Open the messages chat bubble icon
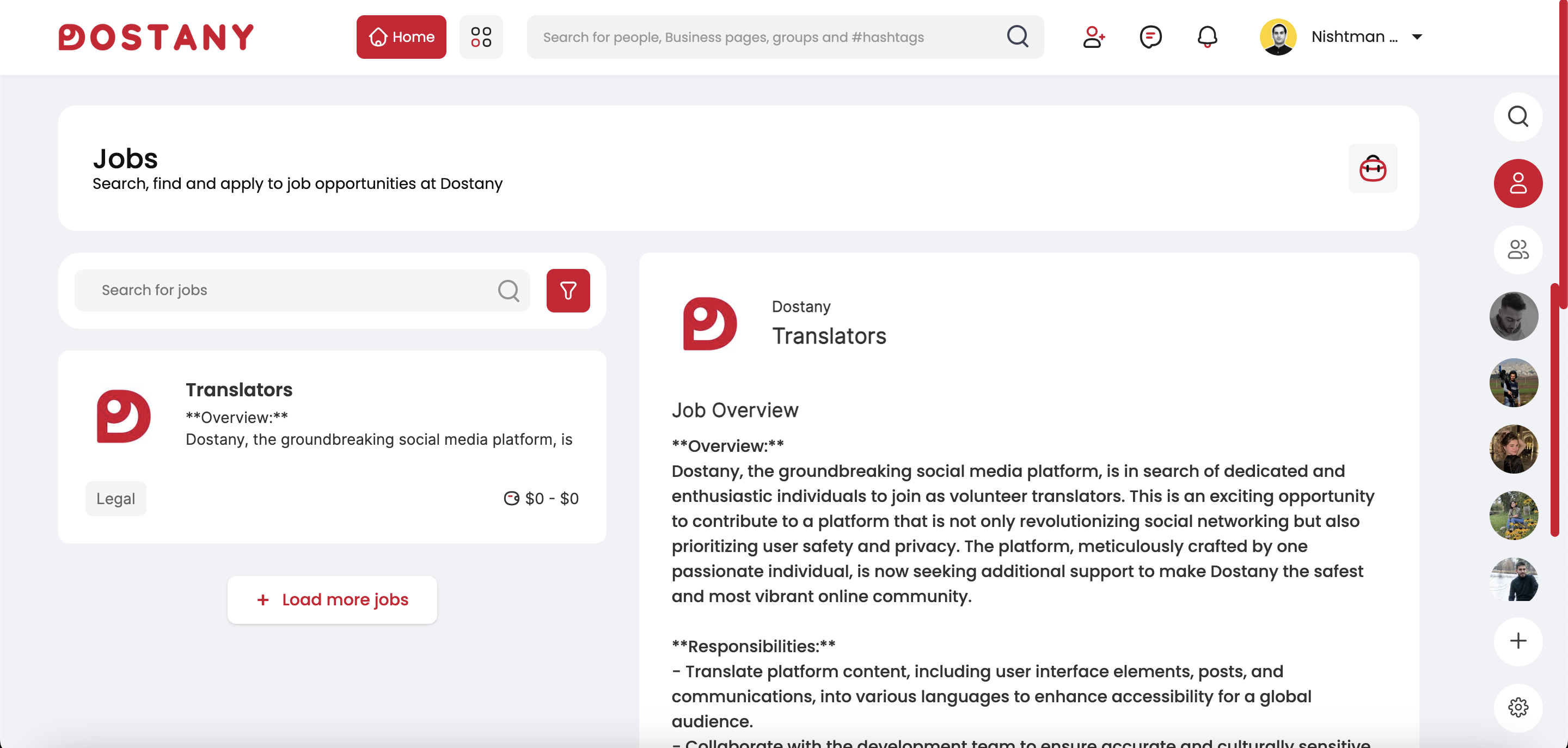 1150,37
